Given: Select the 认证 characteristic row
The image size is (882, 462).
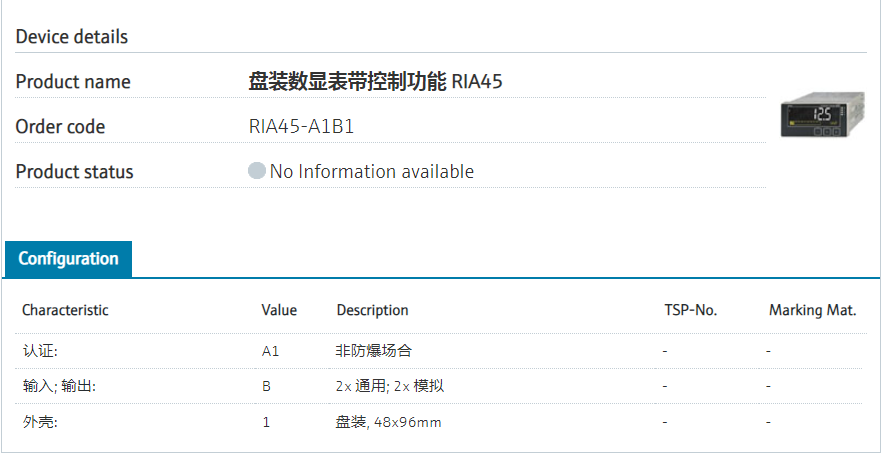Looking at the screenshot, I should coord(40,351).
